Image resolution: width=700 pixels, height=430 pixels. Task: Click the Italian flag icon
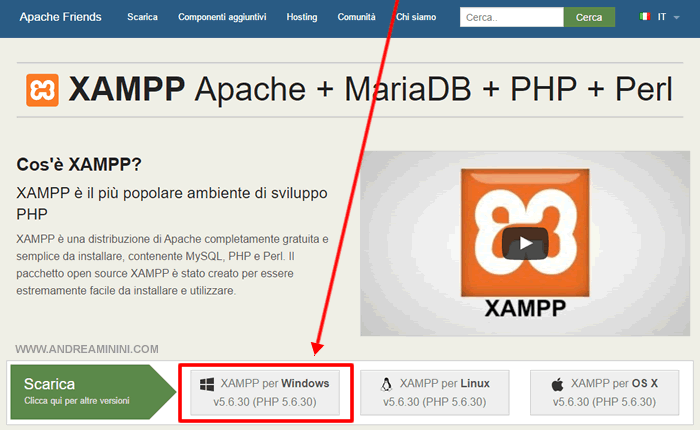pyautogui.click(x=645, y=17)
